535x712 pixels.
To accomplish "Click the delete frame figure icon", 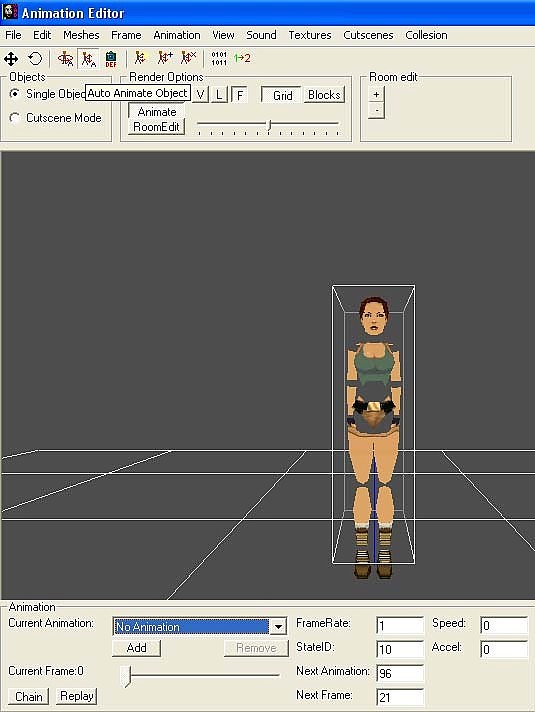I will [x=188, y=58].
